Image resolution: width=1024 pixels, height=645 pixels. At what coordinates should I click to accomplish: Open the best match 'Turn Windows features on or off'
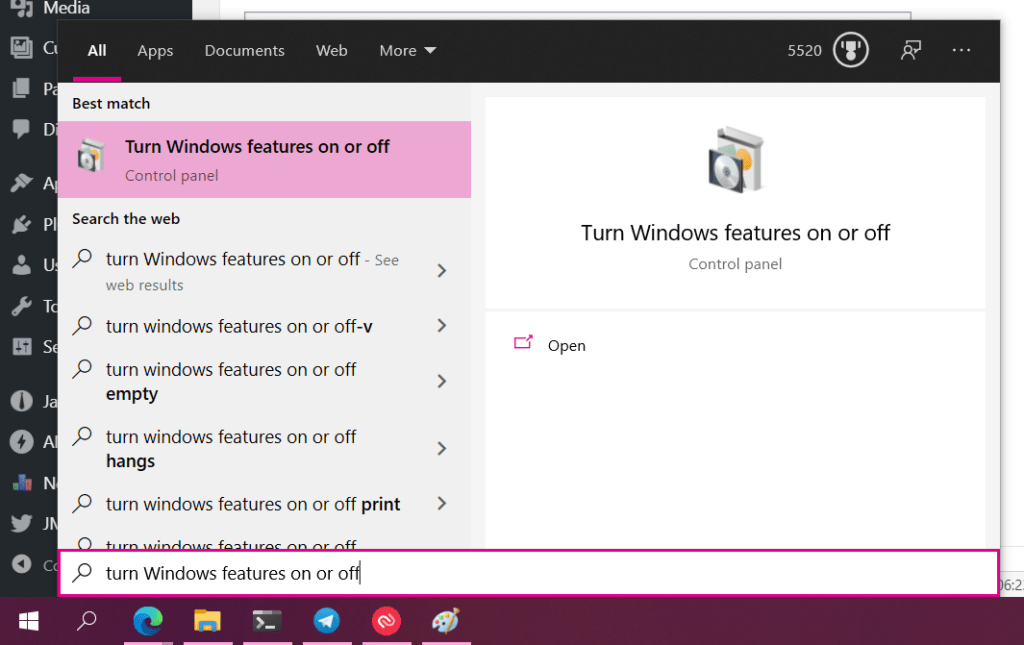click(x=264, y=159)
